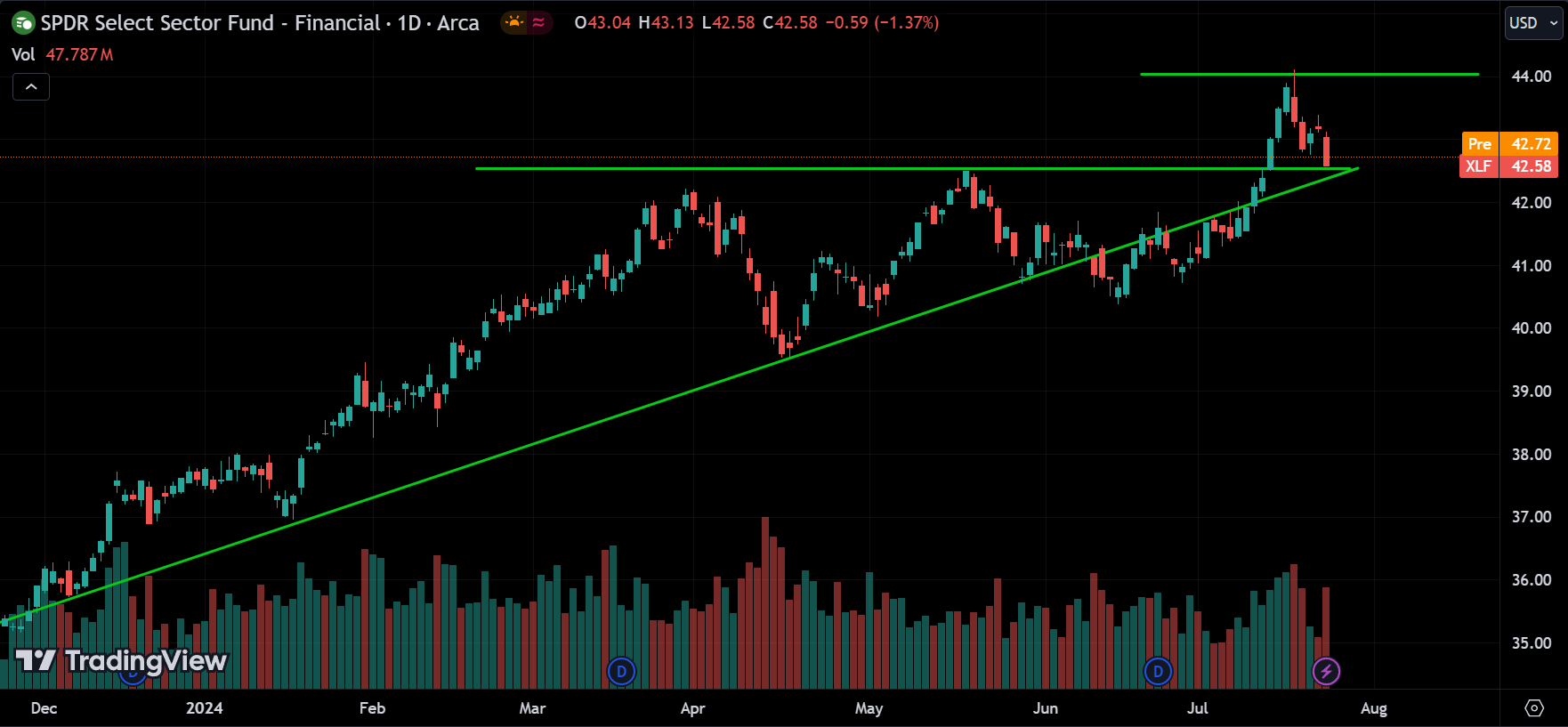This screenshot has width=1568, height=727.
Task: Click the Vol 47.787M volume legend
Action: coord(62,54)
